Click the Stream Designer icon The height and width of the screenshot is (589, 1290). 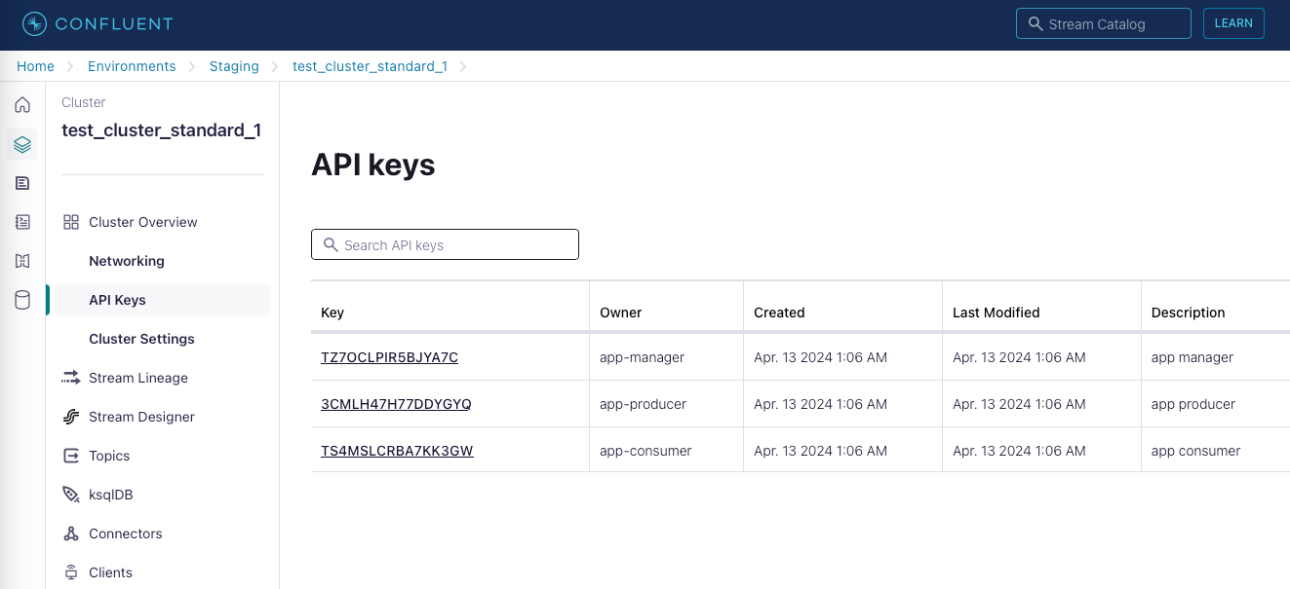point(71,417)
